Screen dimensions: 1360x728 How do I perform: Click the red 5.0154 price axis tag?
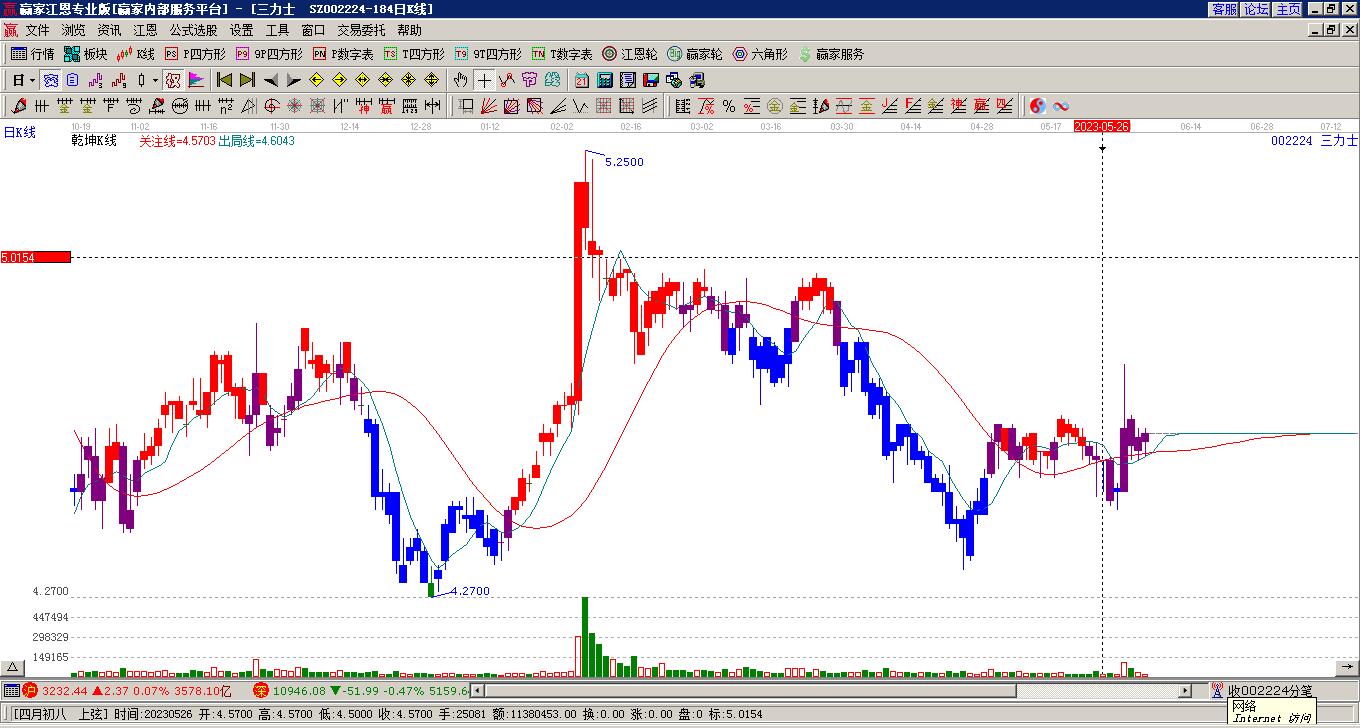36,257
